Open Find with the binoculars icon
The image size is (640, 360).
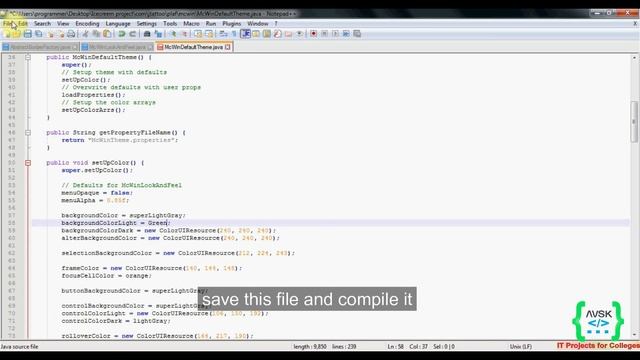147,34
